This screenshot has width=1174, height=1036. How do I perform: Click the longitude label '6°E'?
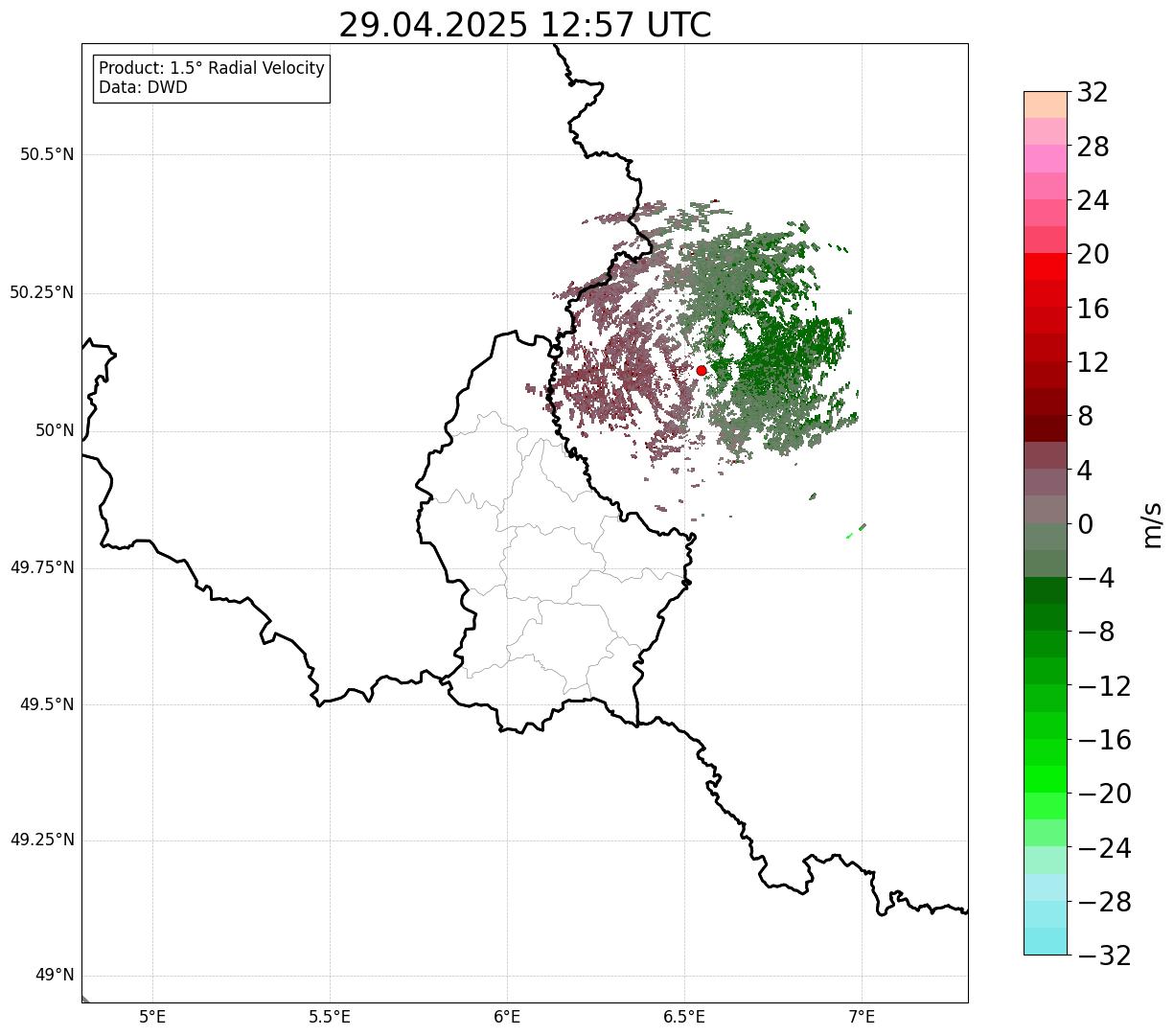[x=507, y=1017]
